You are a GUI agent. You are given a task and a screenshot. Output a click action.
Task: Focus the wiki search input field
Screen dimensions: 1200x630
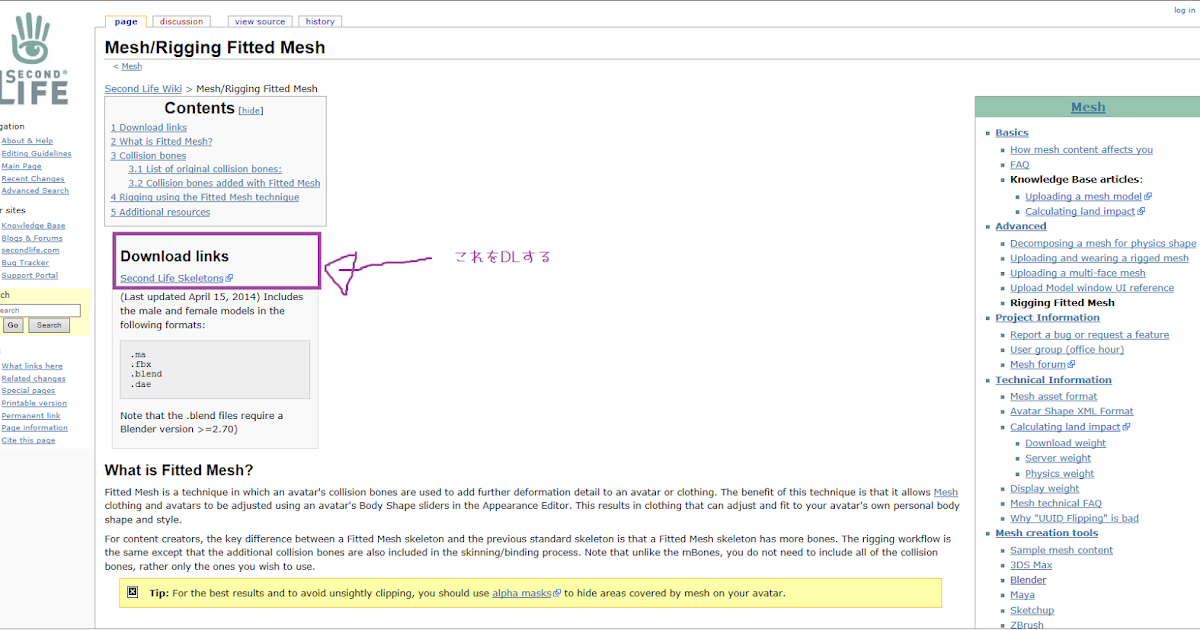coord(40,311)
